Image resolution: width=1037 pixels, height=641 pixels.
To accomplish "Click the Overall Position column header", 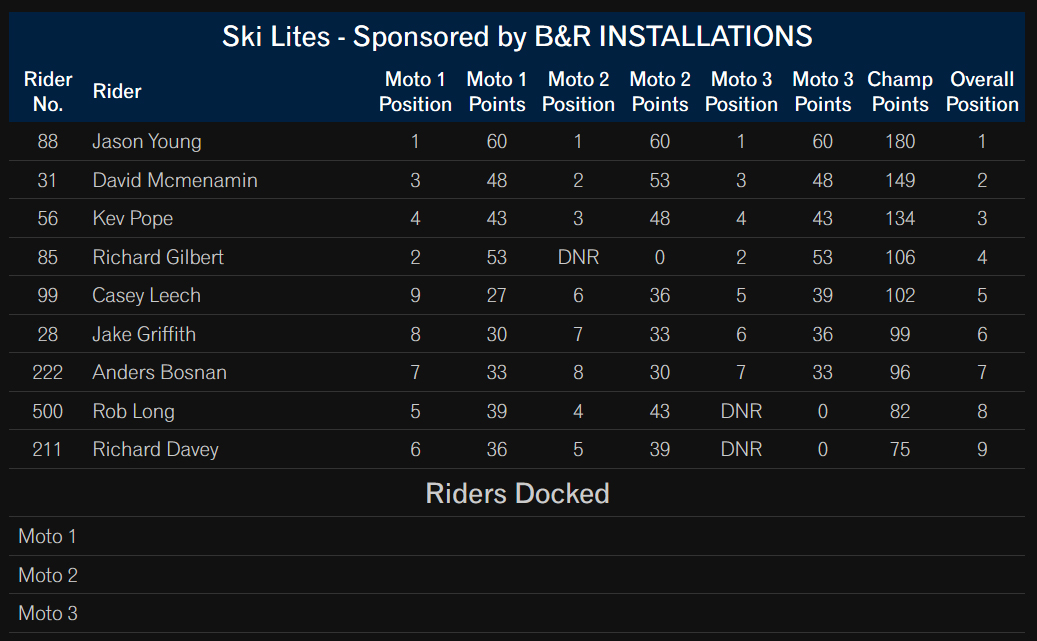I will tap(982, 91).
